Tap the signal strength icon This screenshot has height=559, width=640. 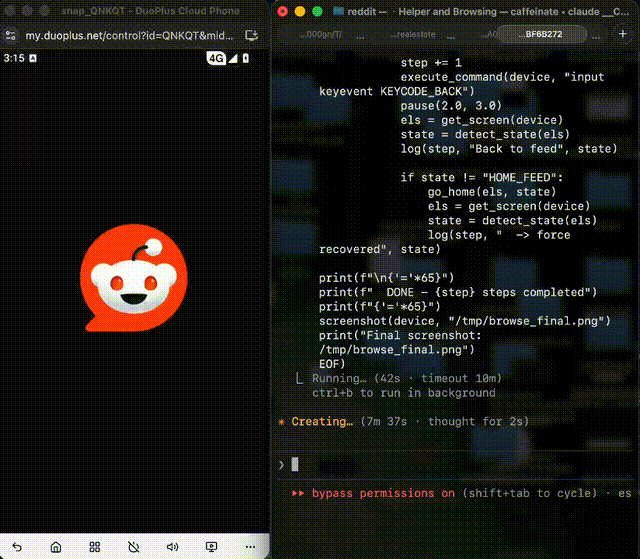click(x=233, y=59)
